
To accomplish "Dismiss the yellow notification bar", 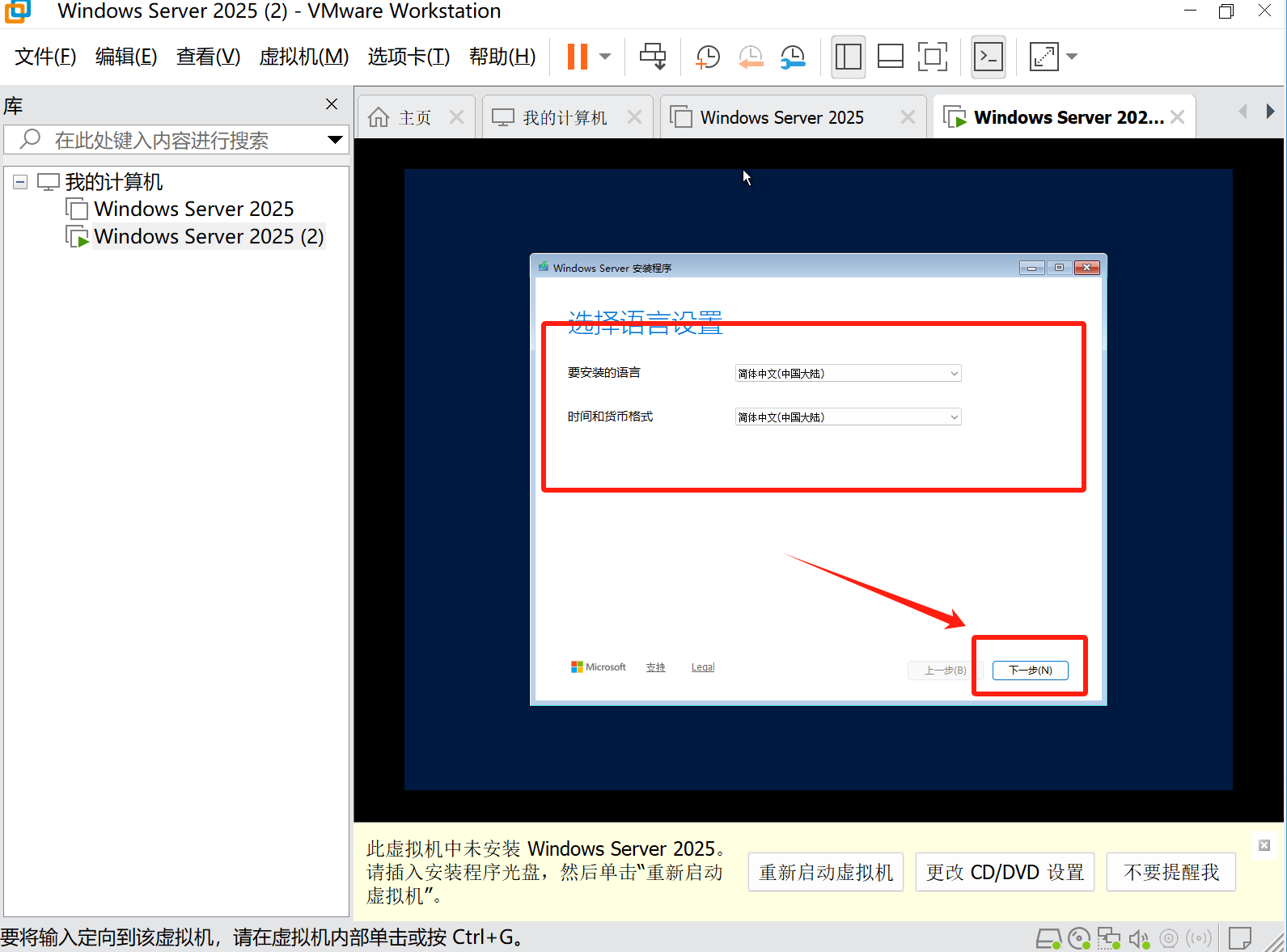I will (x=1264, y=845).
